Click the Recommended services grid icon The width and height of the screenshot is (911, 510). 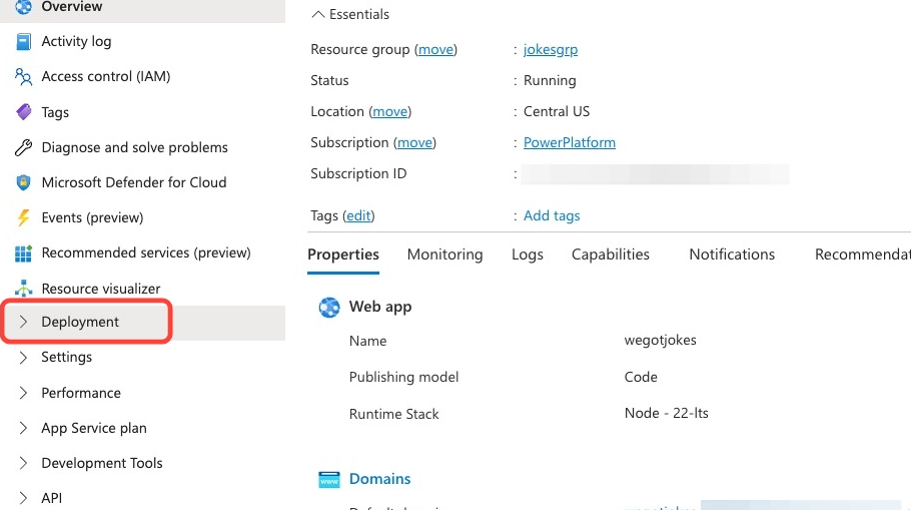(23, 253)
